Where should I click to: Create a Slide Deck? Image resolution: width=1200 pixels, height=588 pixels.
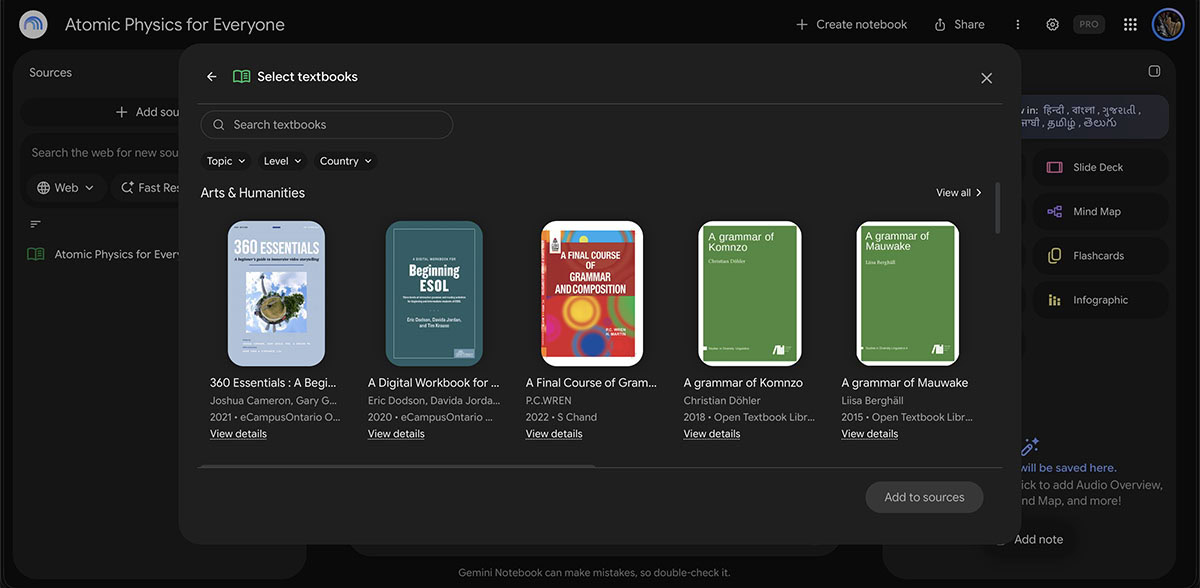tap(1100, 168)
